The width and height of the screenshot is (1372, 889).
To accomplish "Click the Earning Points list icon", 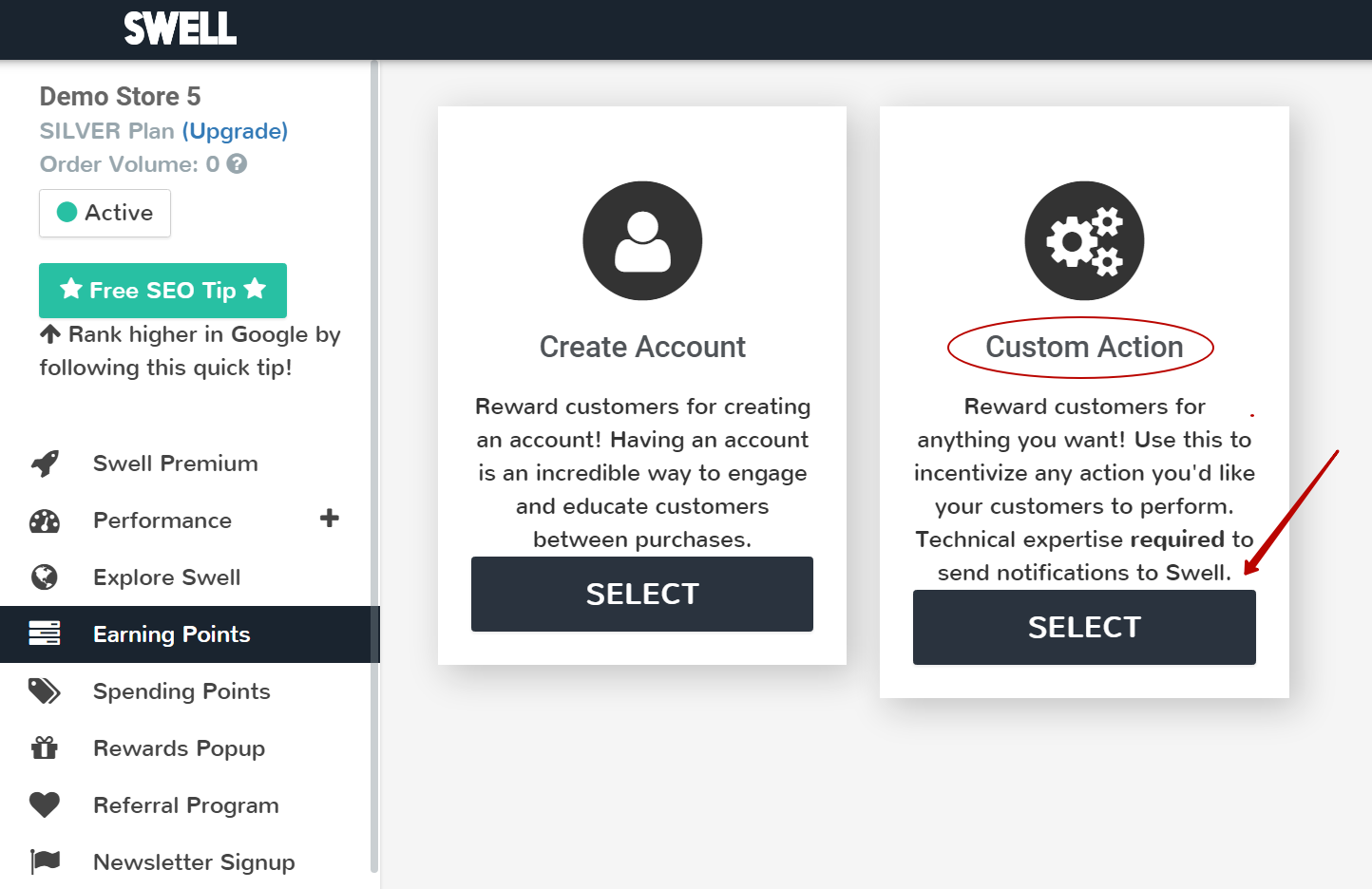I will tap(45, 634).
